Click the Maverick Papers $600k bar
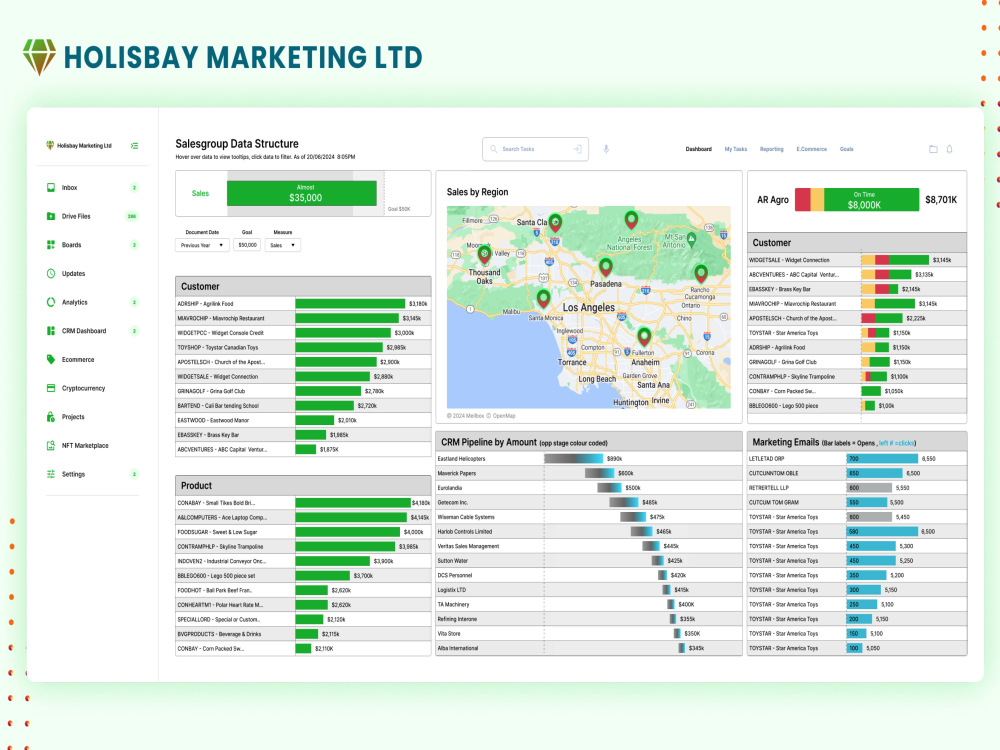1000x750 pixels. (599, 473)
